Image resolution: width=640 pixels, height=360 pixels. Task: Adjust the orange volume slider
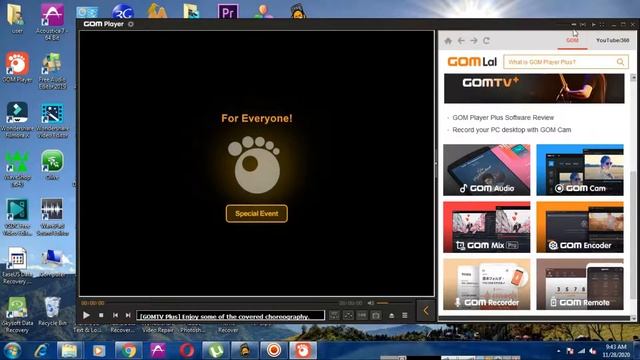point(382,303)
